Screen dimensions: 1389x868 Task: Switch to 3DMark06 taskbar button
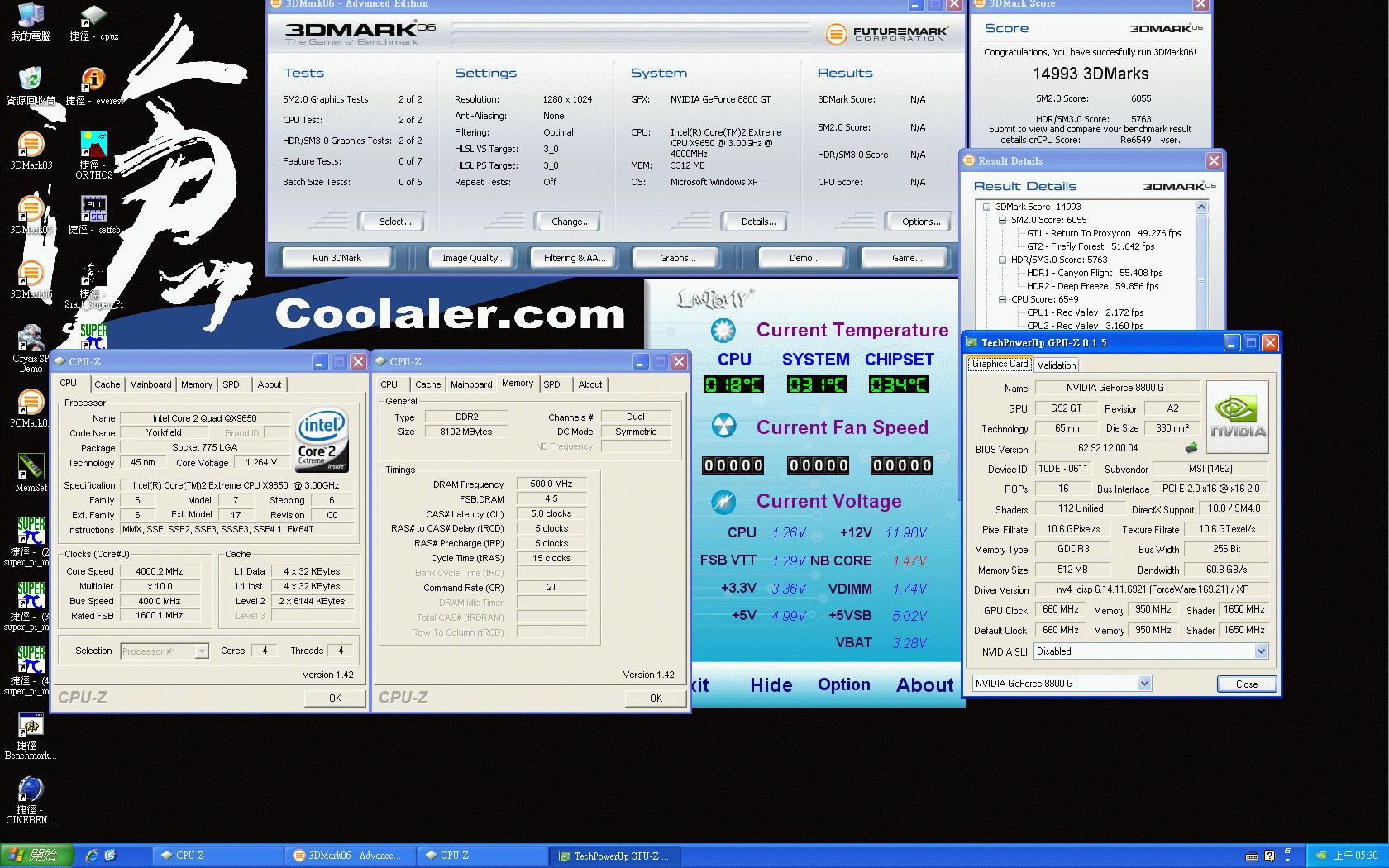(x=351, y=856)
